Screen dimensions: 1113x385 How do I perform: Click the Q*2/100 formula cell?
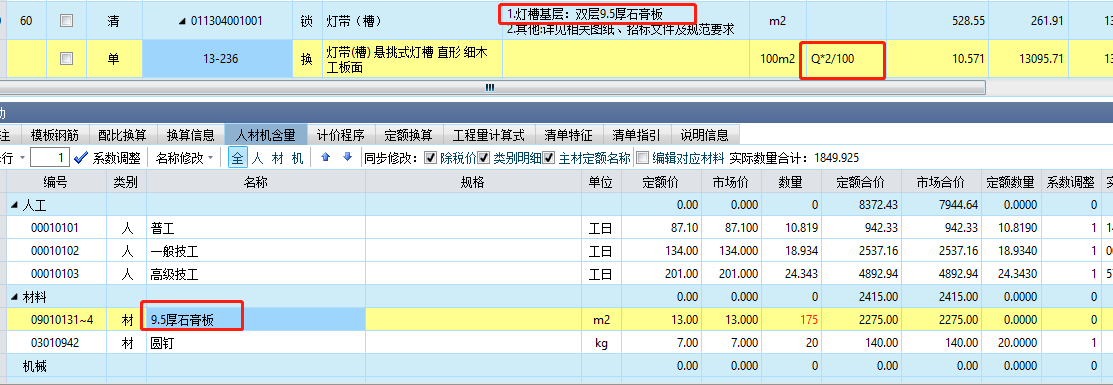(x=846, y=59)
